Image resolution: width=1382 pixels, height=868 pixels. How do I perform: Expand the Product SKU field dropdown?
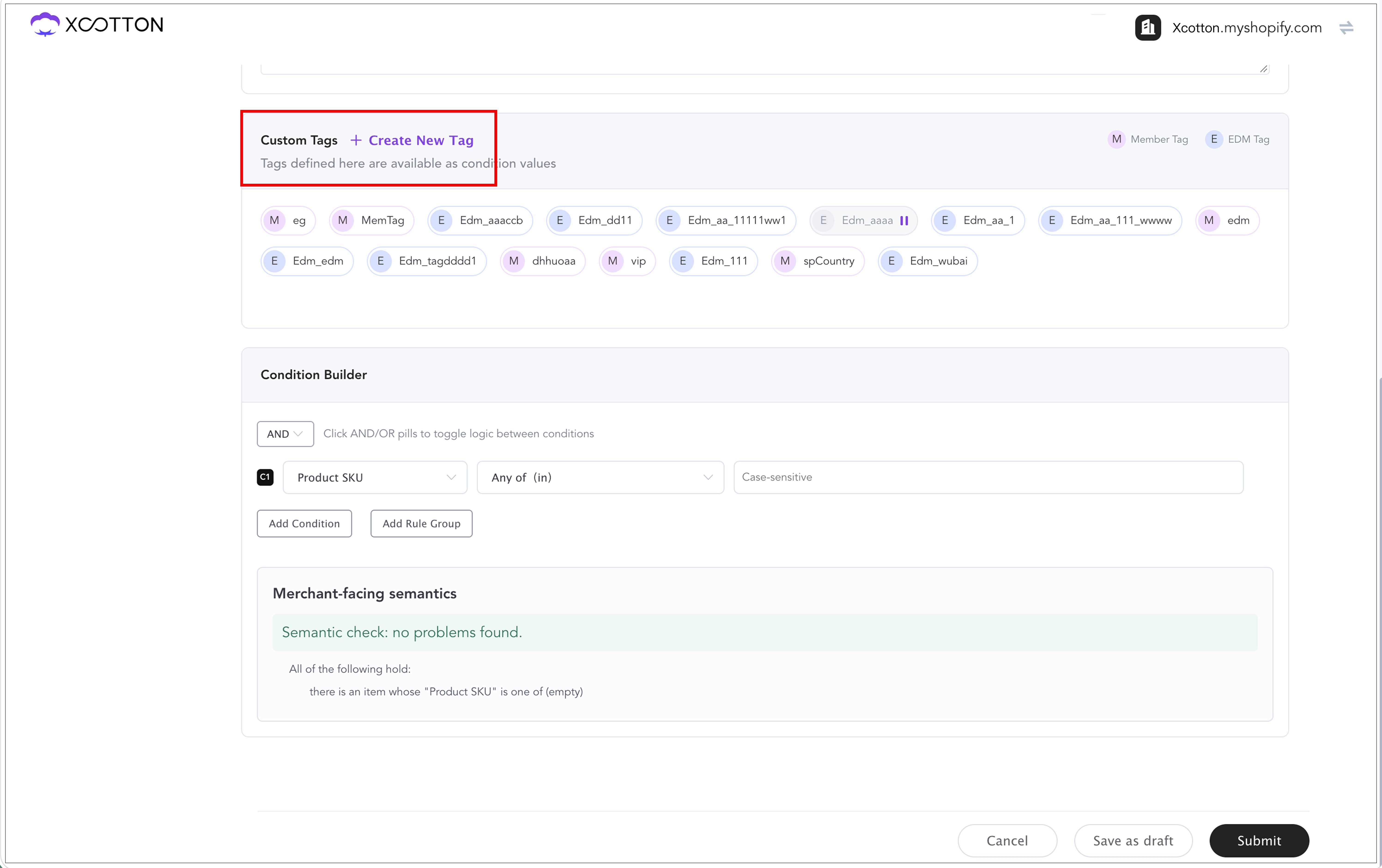pyautogui.click(x=375, y=477)
